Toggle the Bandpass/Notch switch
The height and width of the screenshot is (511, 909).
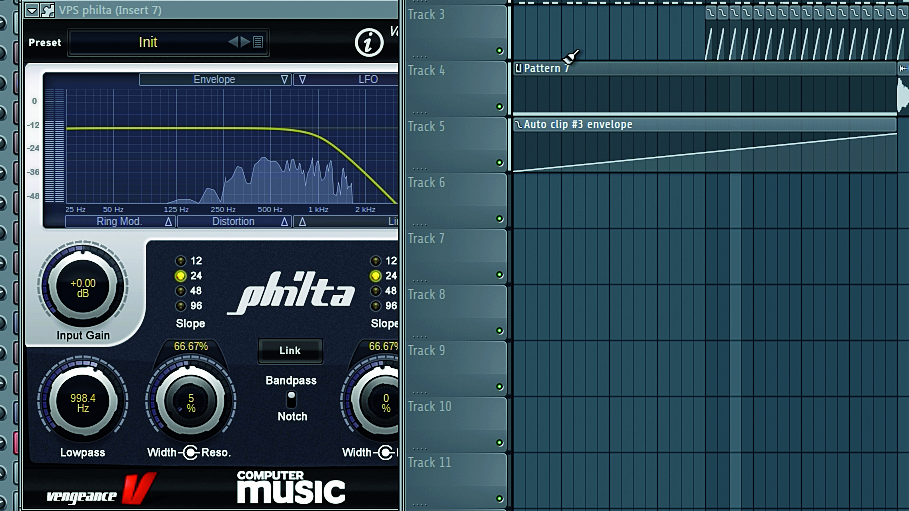[x=291, y=398]
